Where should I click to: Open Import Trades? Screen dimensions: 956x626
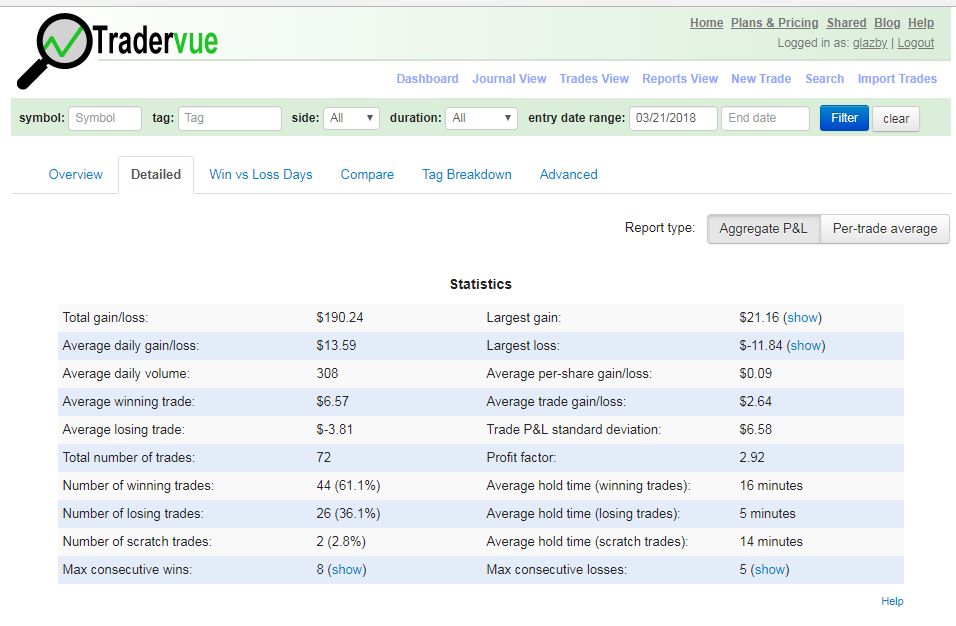click(x=897, y=79)
